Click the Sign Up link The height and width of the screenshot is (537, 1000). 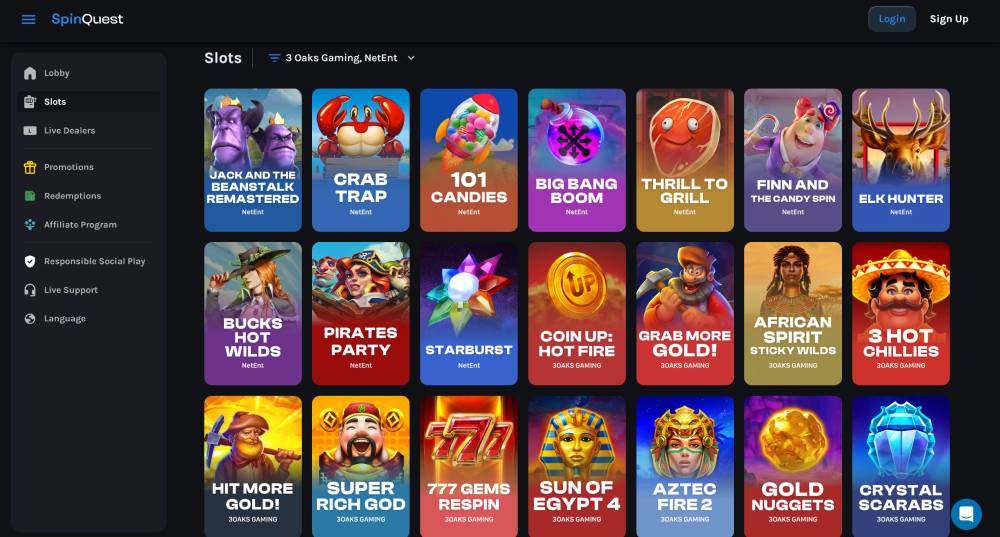pyautogui.click(x=949, y=19)
